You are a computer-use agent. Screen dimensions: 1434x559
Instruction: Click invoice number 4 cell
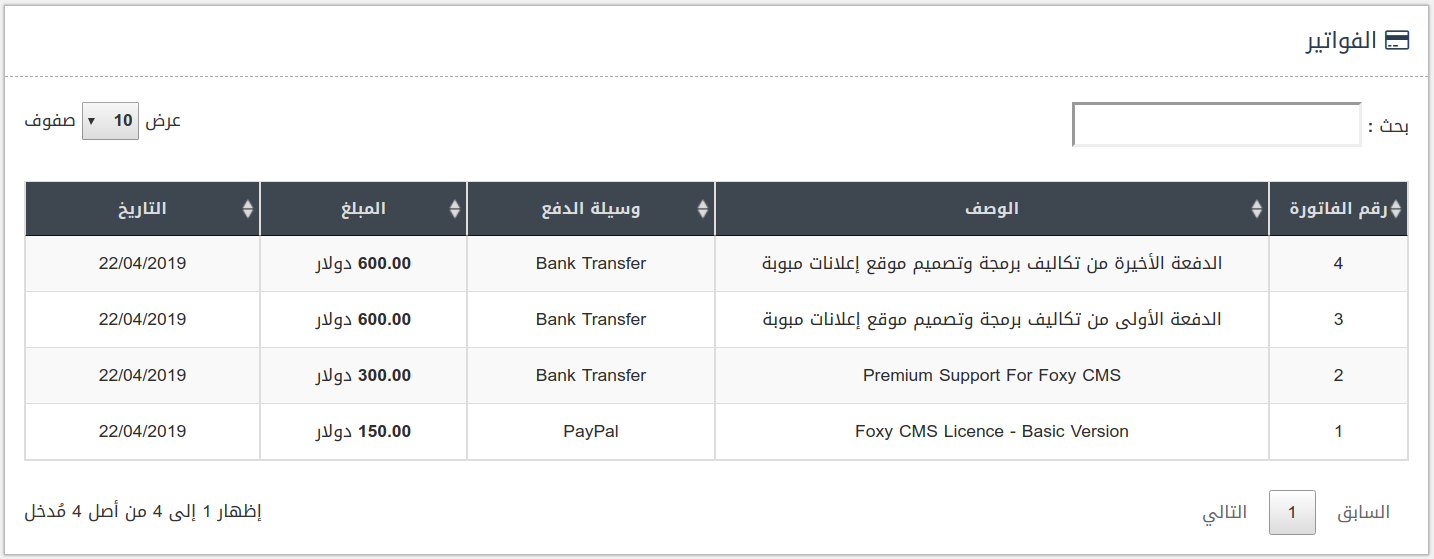tap(1338, 264)
